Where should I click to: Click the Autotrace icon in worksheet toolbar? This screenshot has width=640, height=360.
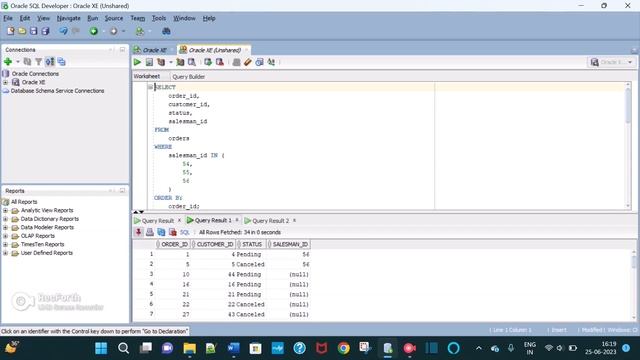(x=180, y=62)
